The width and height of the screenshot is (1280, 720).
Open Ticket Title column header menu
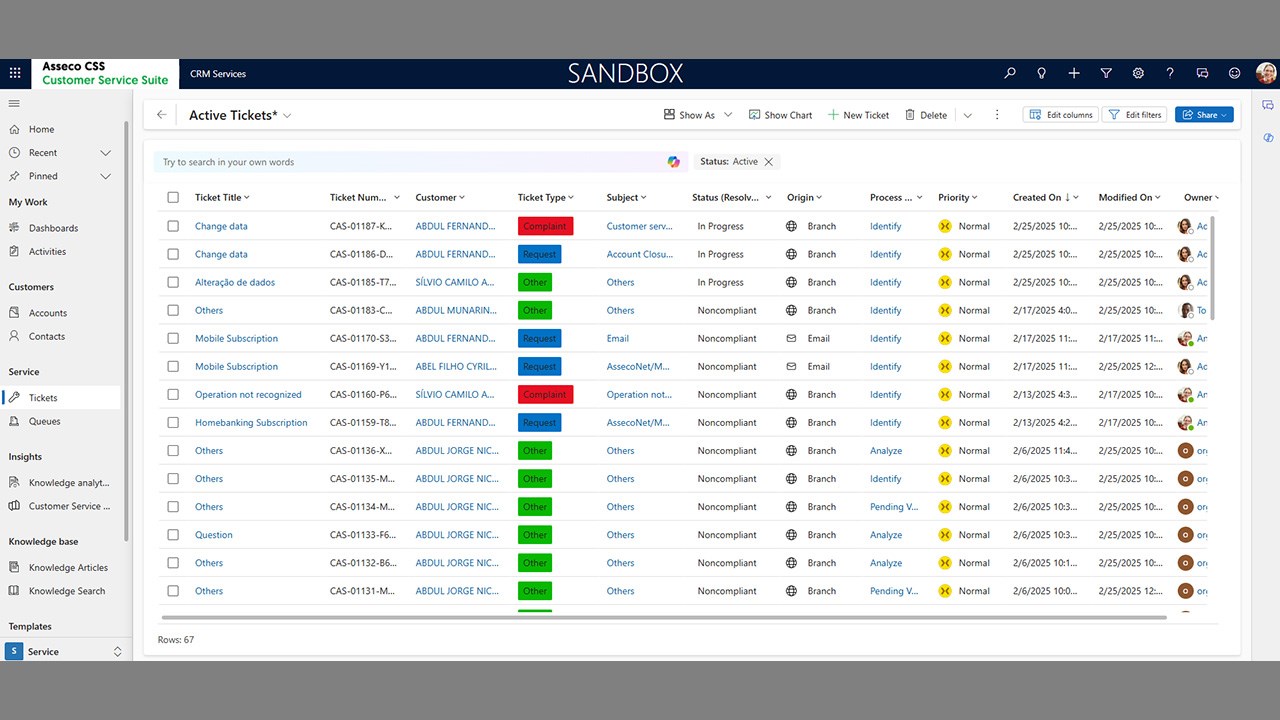222,198
